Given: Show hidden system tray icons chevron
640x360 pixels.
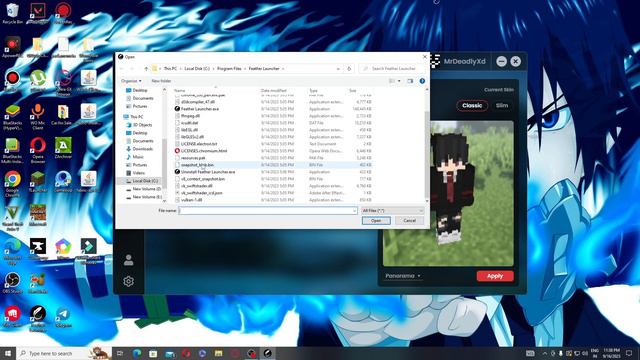Looking at the screenshot, I should pos(544,353).
